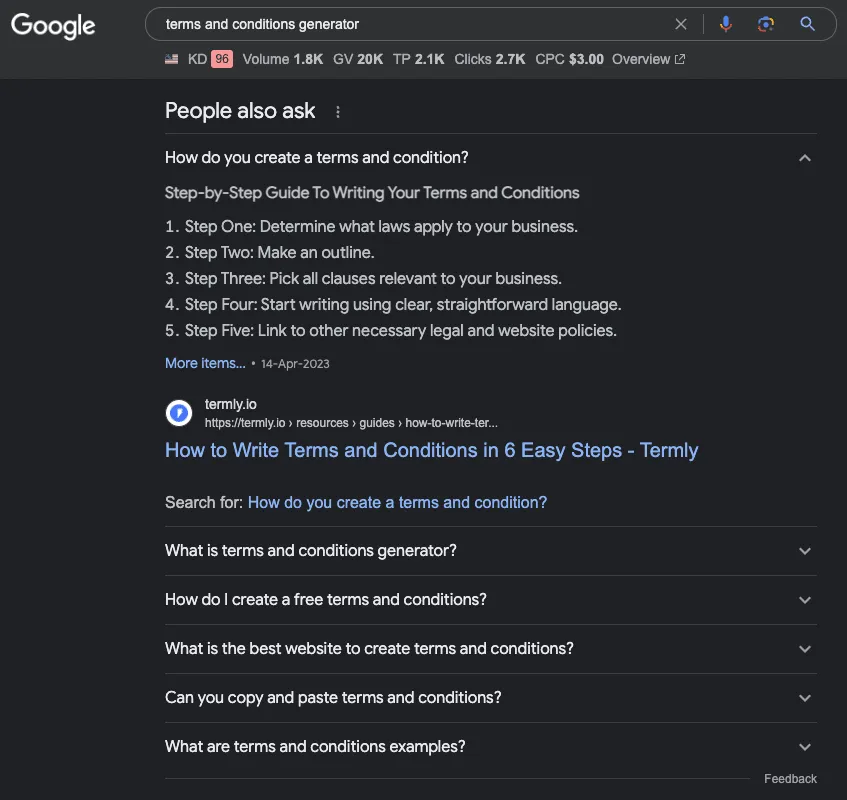
Task: Click the termly.io favicon
Action: click(179, 412)
